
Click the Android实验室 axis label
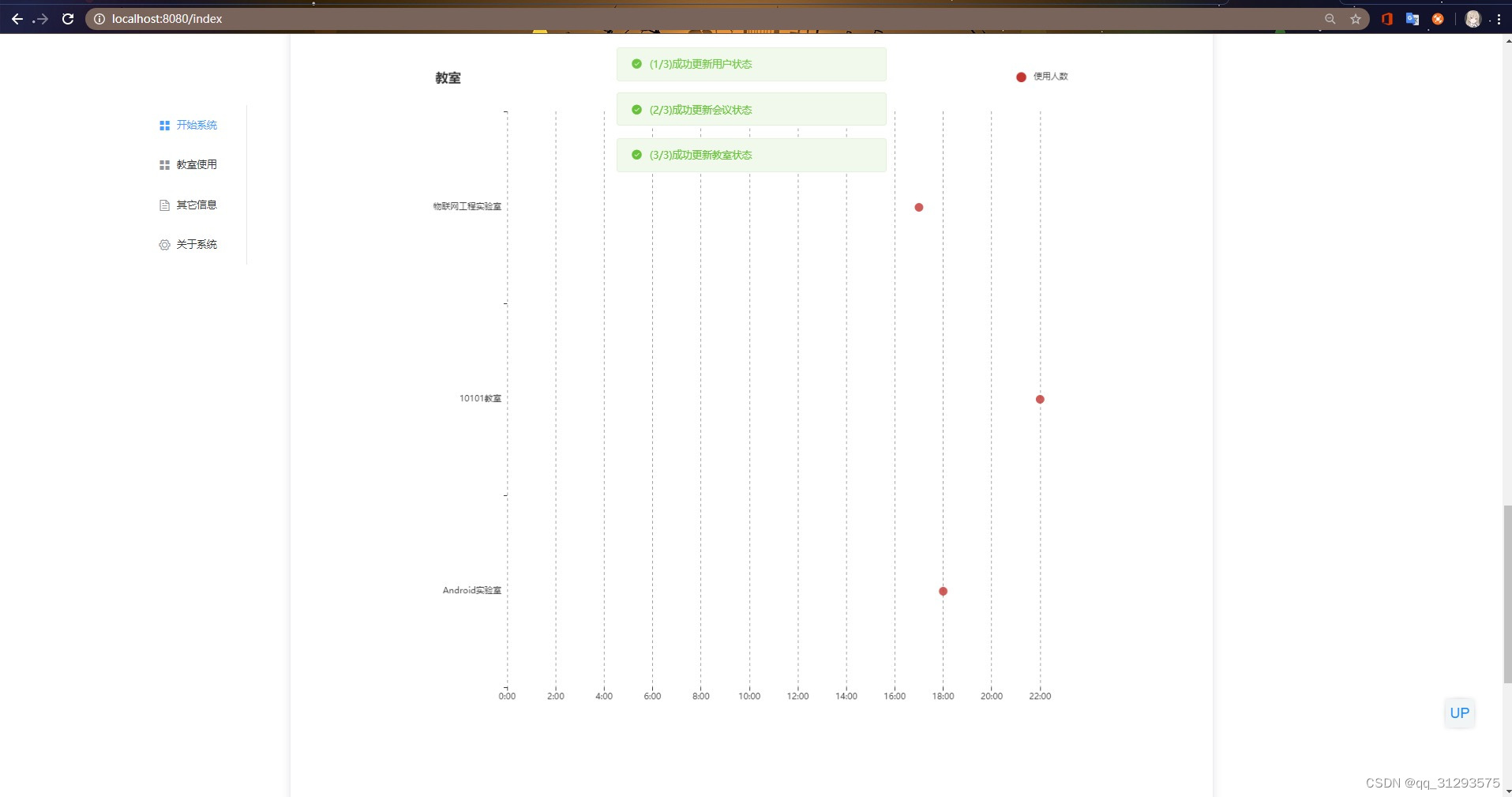click(471, 590)
